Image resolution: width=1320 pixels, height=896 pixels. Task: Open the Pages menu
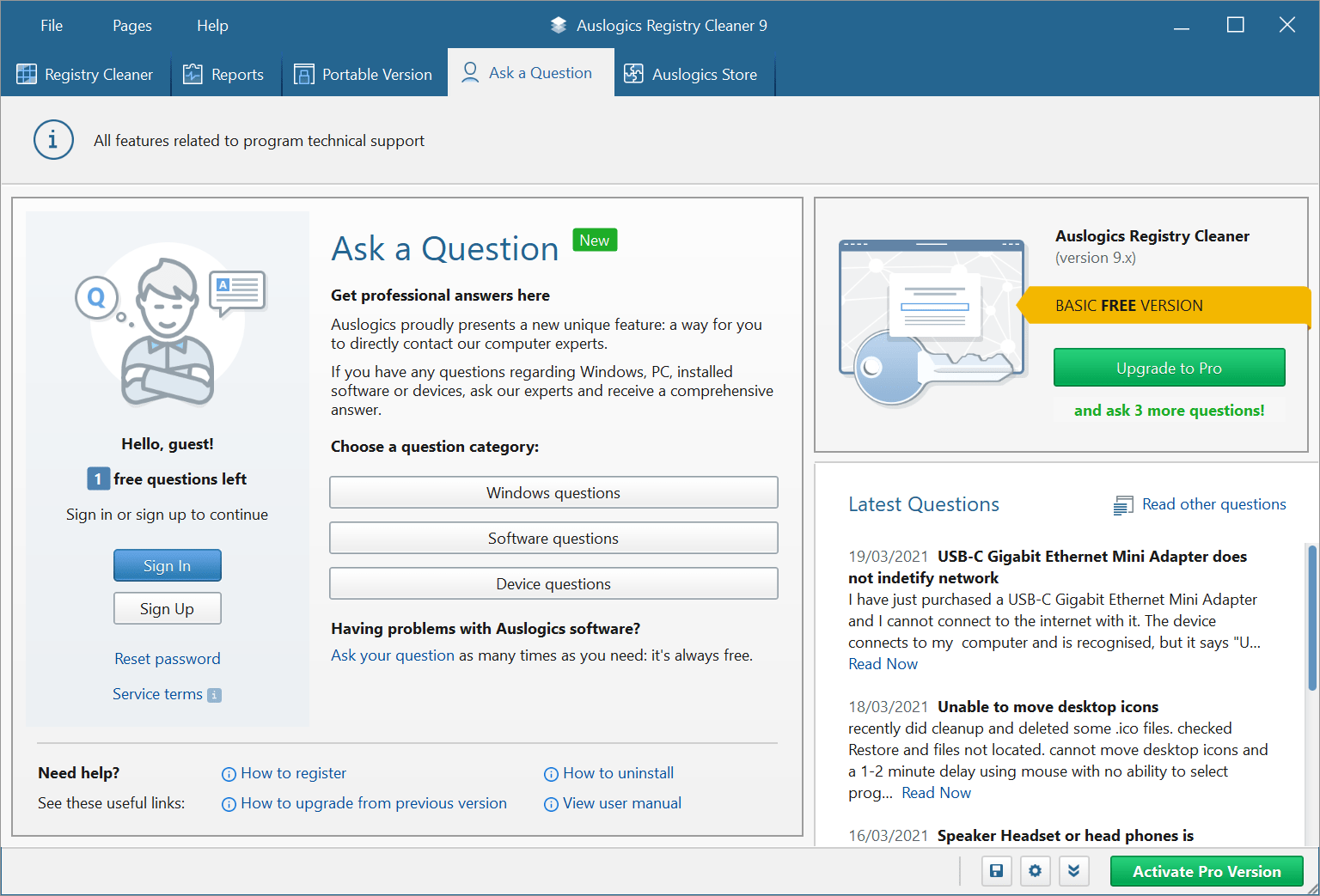[x=132, y=26]
